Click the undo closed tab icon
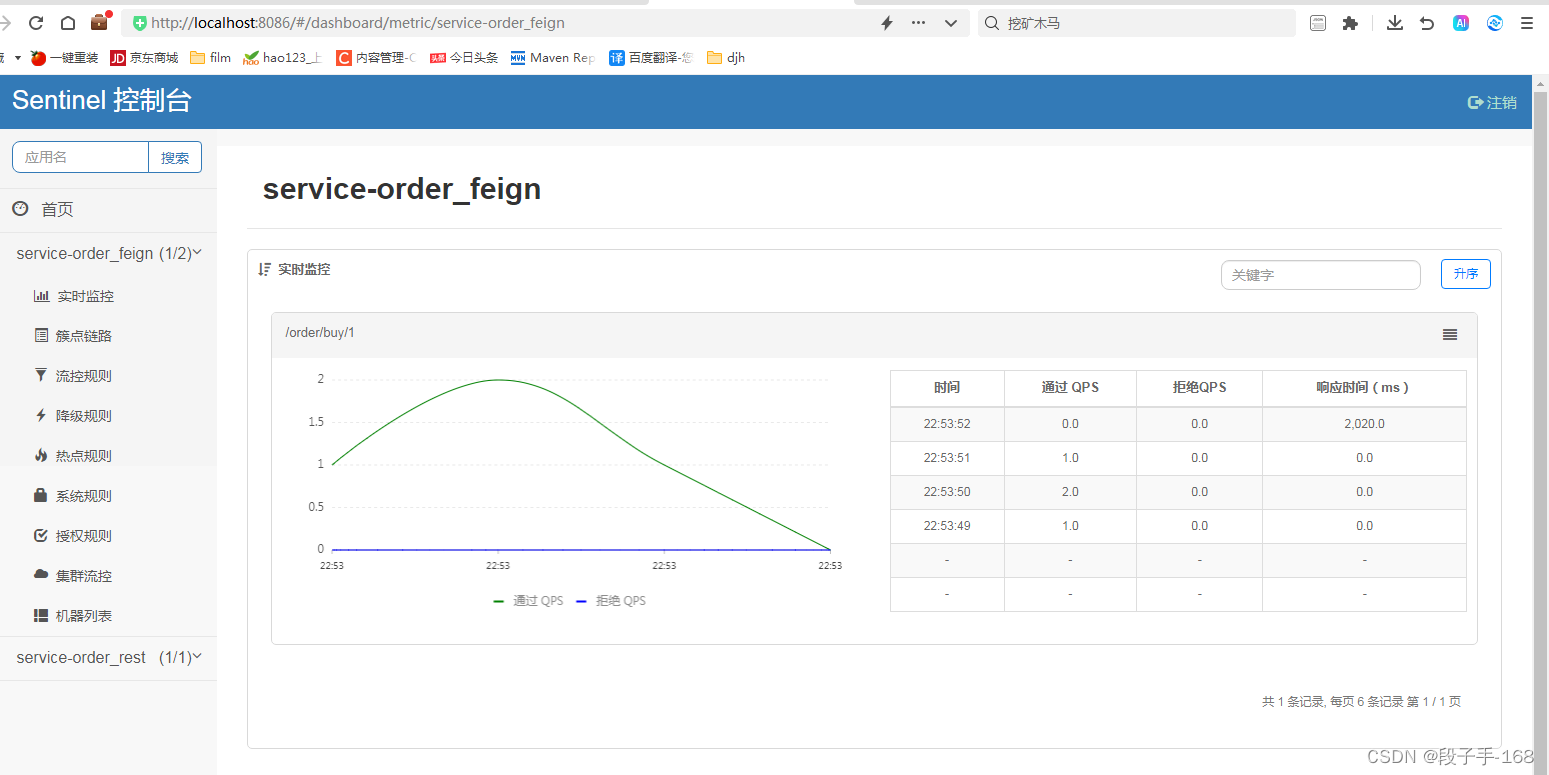 tap(1427, 23)
